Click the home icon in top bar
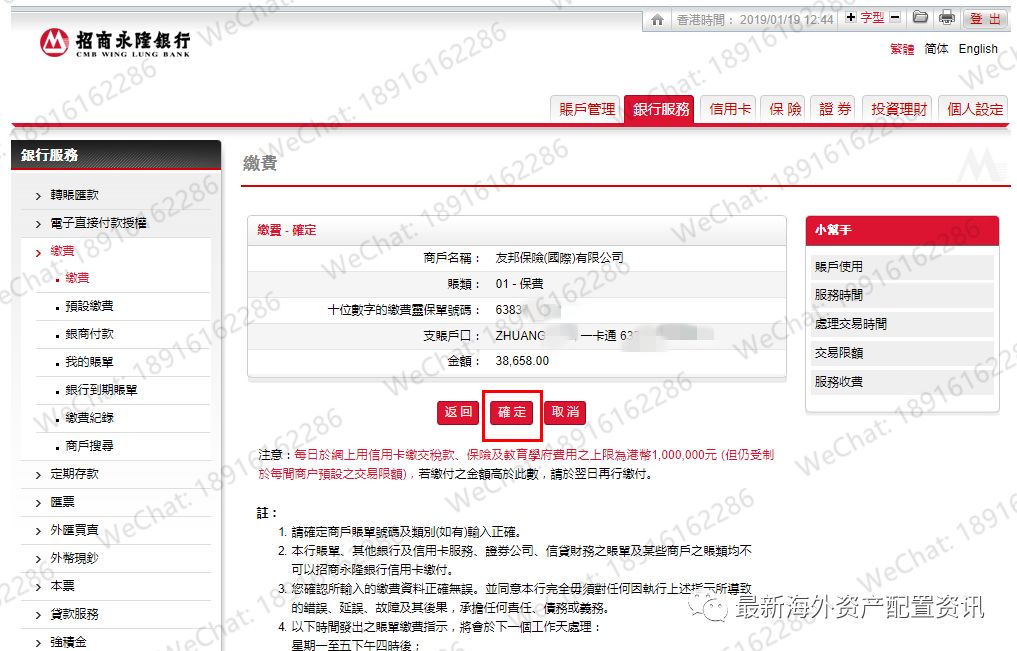Screen dimensions: 1017x651 point(657,19)
